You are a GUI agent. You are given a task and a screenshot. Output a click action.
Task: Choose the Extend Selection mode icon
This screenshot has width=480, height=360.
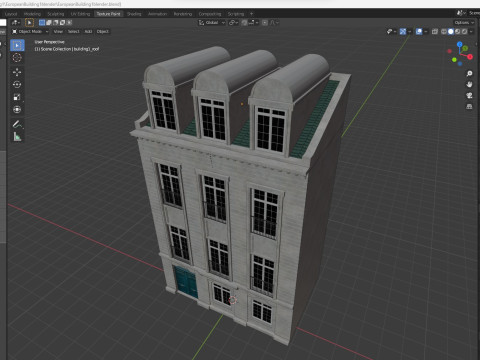49,23
